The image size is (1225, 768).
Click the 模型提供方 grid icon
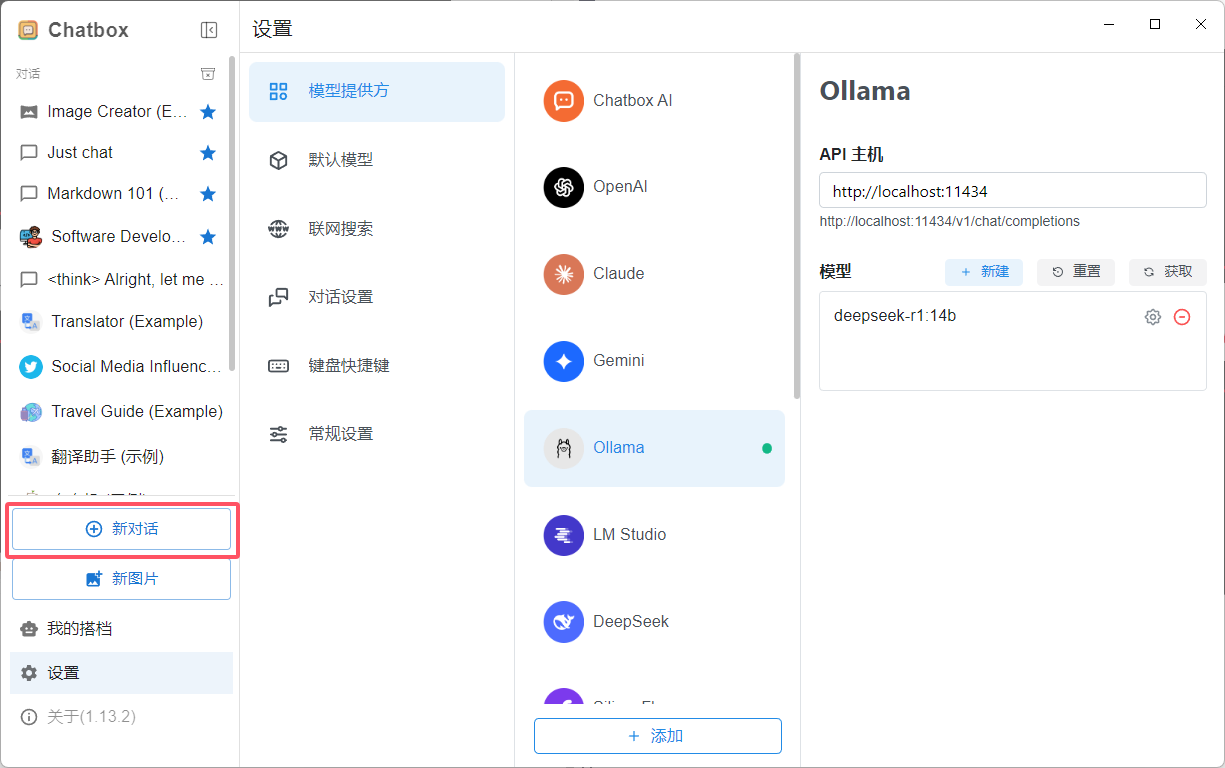click(x=279, y=92)
